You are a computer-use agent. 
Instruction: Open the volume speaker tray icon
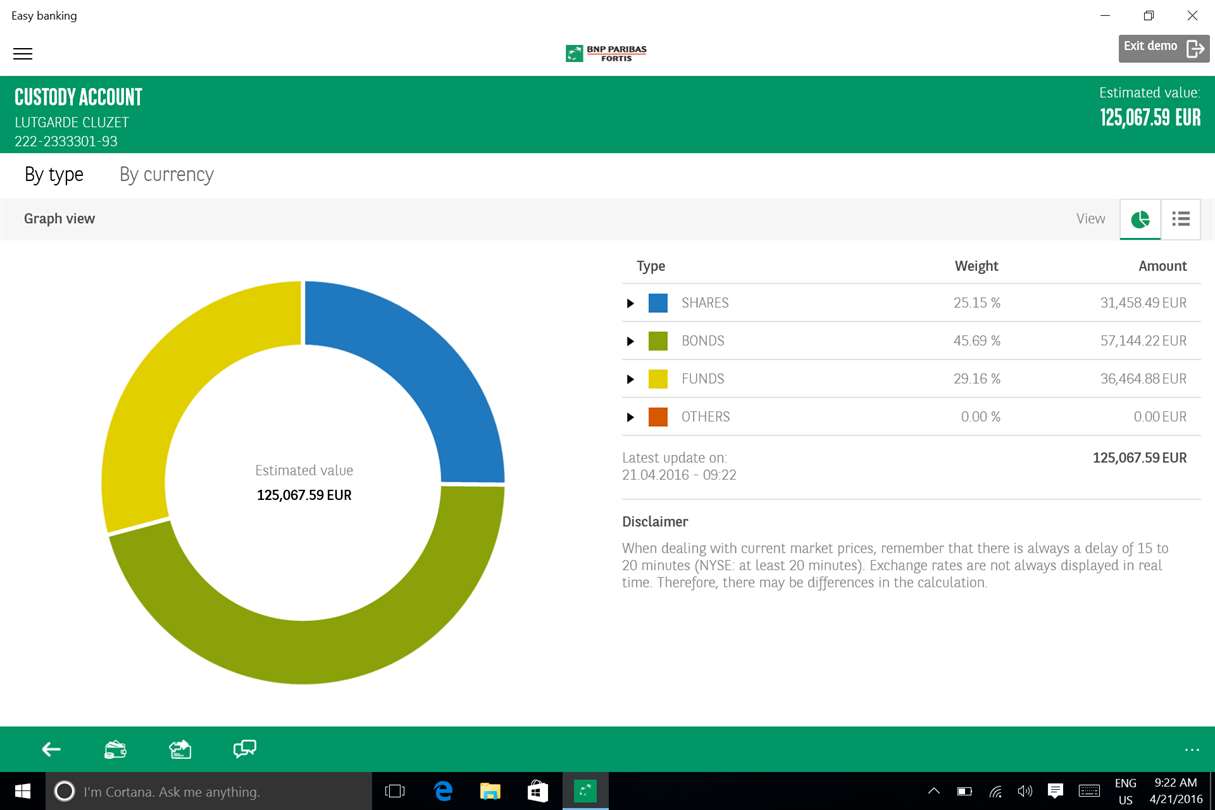tap(1025, 791)
